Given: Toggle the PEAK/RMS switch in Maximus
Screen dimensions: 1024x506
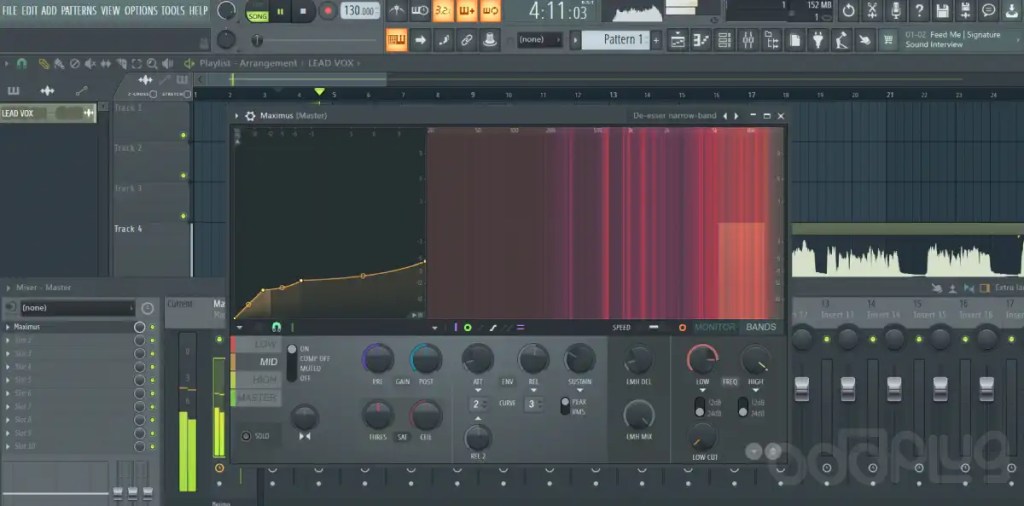Looking at the screenshot, I should coord(565,407).
